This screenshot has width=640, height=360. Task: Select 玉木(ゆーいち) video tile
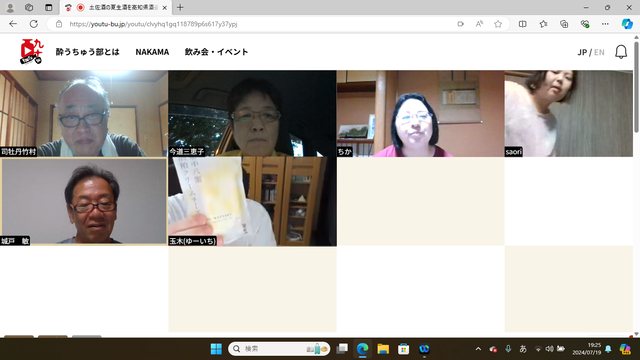click(x=252, y=202)
